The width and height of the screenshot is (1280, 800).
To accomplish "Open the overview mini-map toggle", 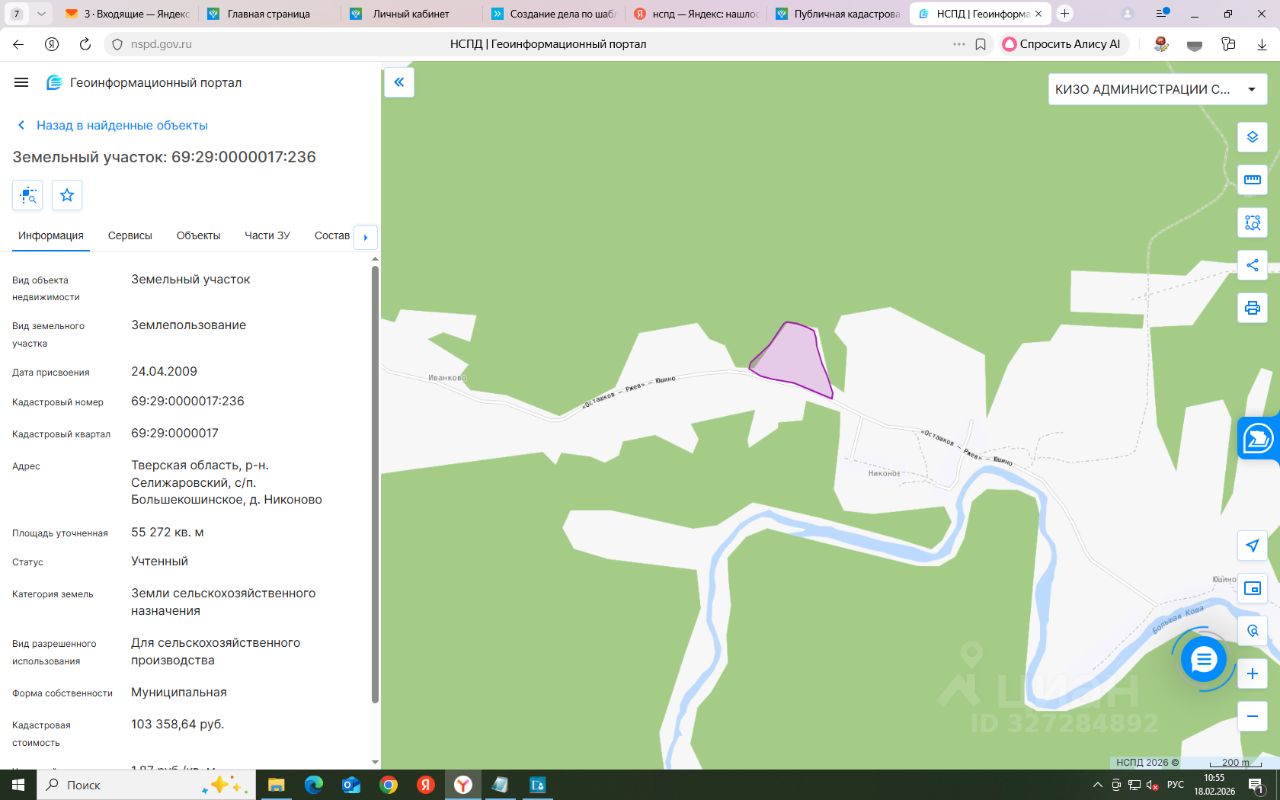I will click(x=1252, y=588).
